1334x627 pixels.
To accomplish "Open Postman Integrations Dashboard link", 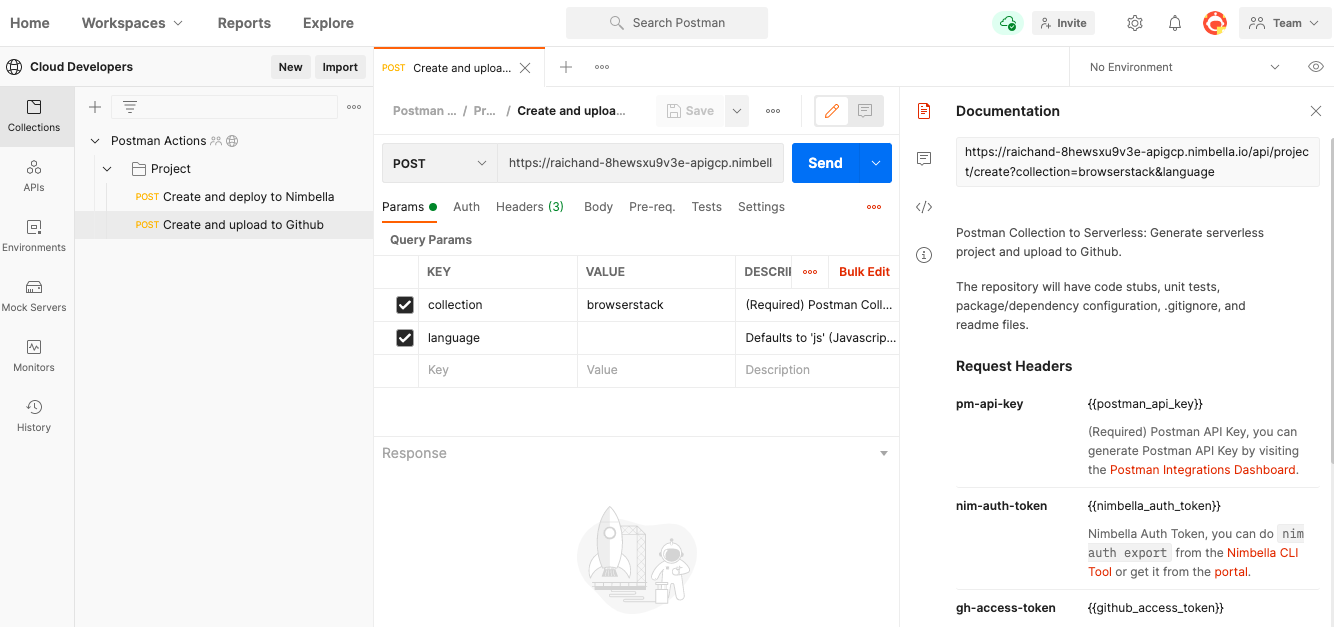I will pyautogui.click(x=1203, y=470).
